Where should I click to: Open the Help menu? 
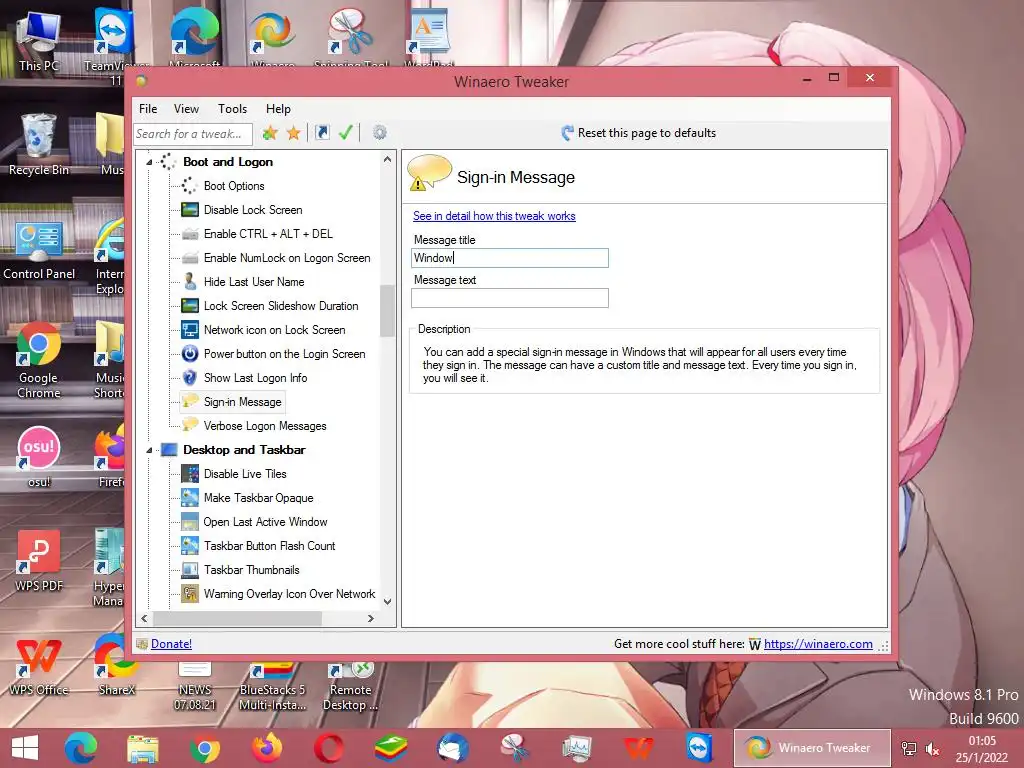tap(278, 108)
